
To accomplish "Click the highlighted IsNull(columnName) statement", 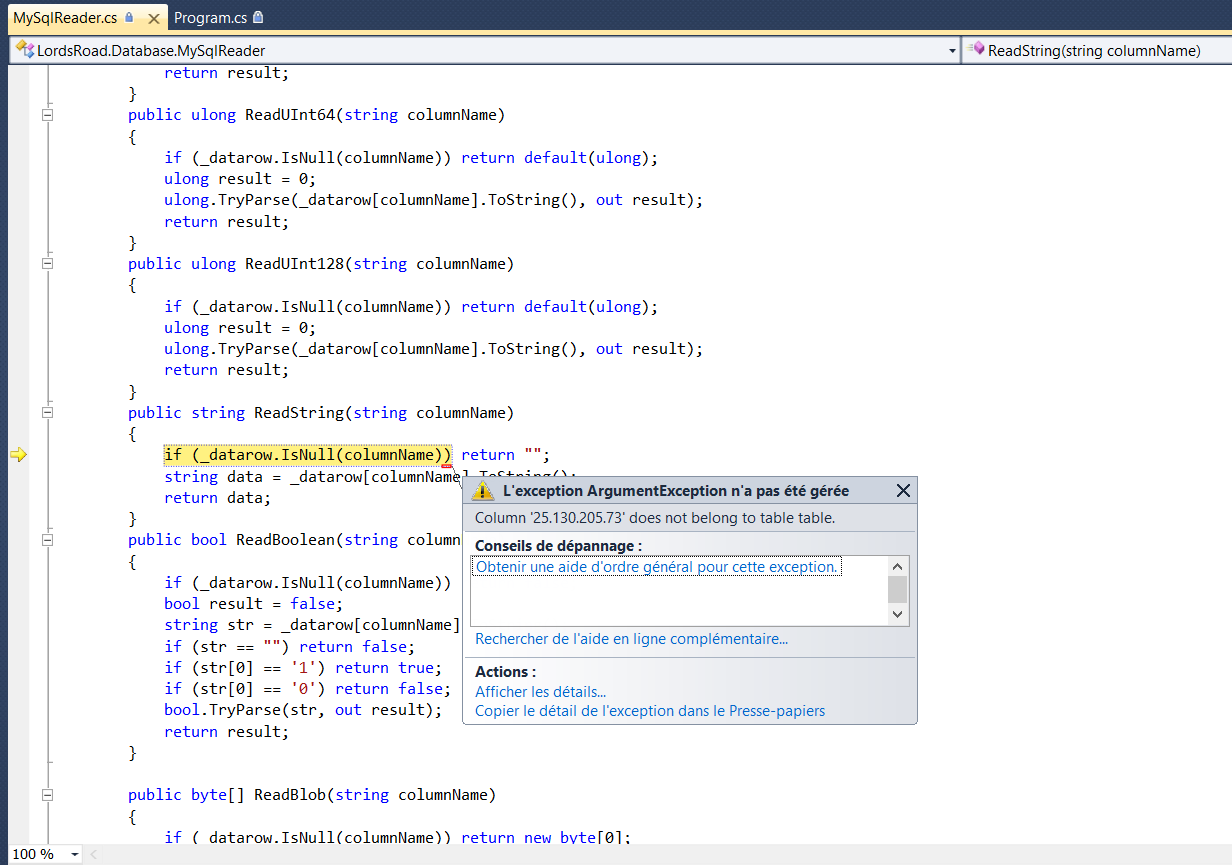I will click(308, 455).
